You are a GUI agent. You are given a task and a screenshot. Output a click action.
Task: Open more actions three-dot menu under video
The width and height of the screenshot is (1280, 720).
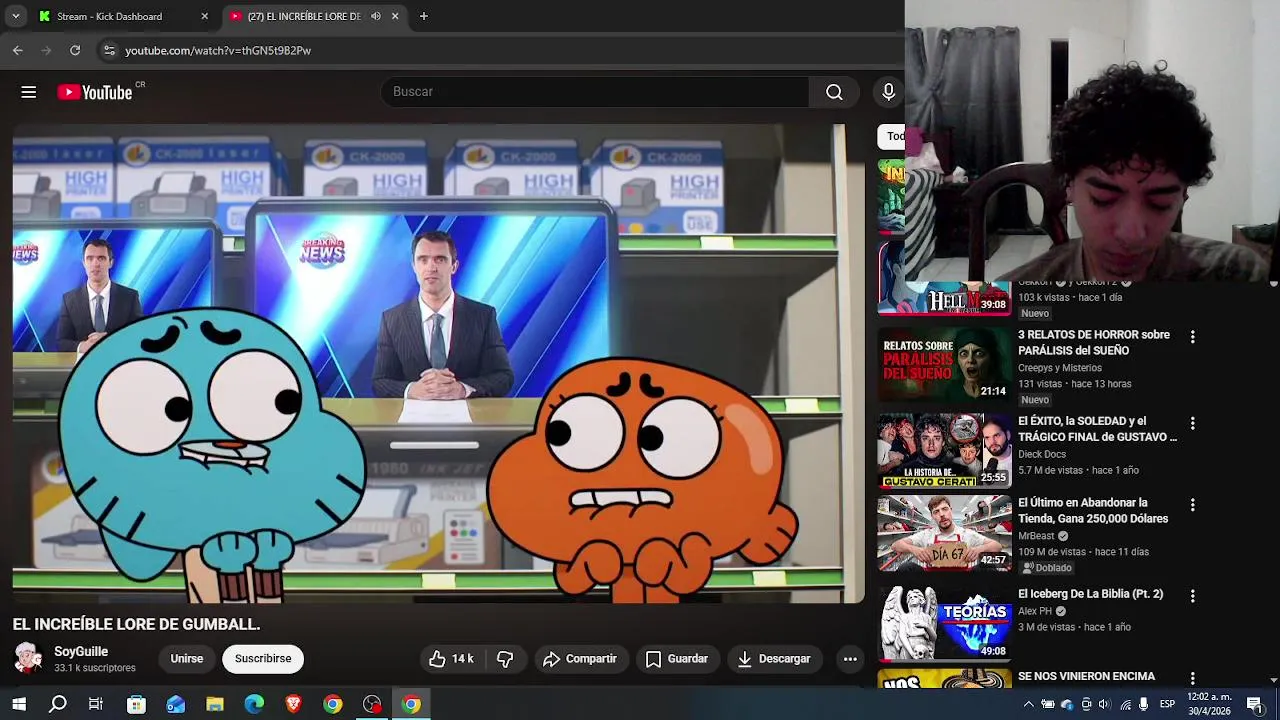click(x=850, y=659)
